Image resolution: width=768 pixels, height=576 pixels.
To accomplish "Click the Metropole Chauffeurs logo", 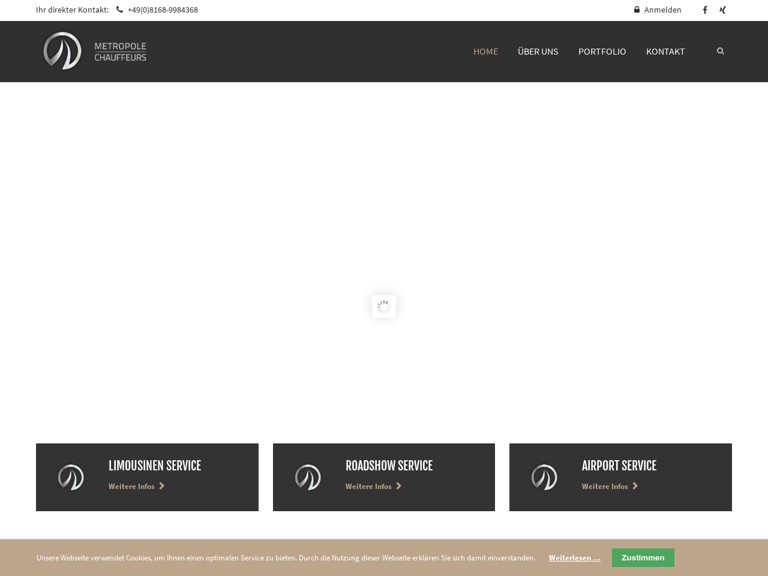I will pos(94,51).
